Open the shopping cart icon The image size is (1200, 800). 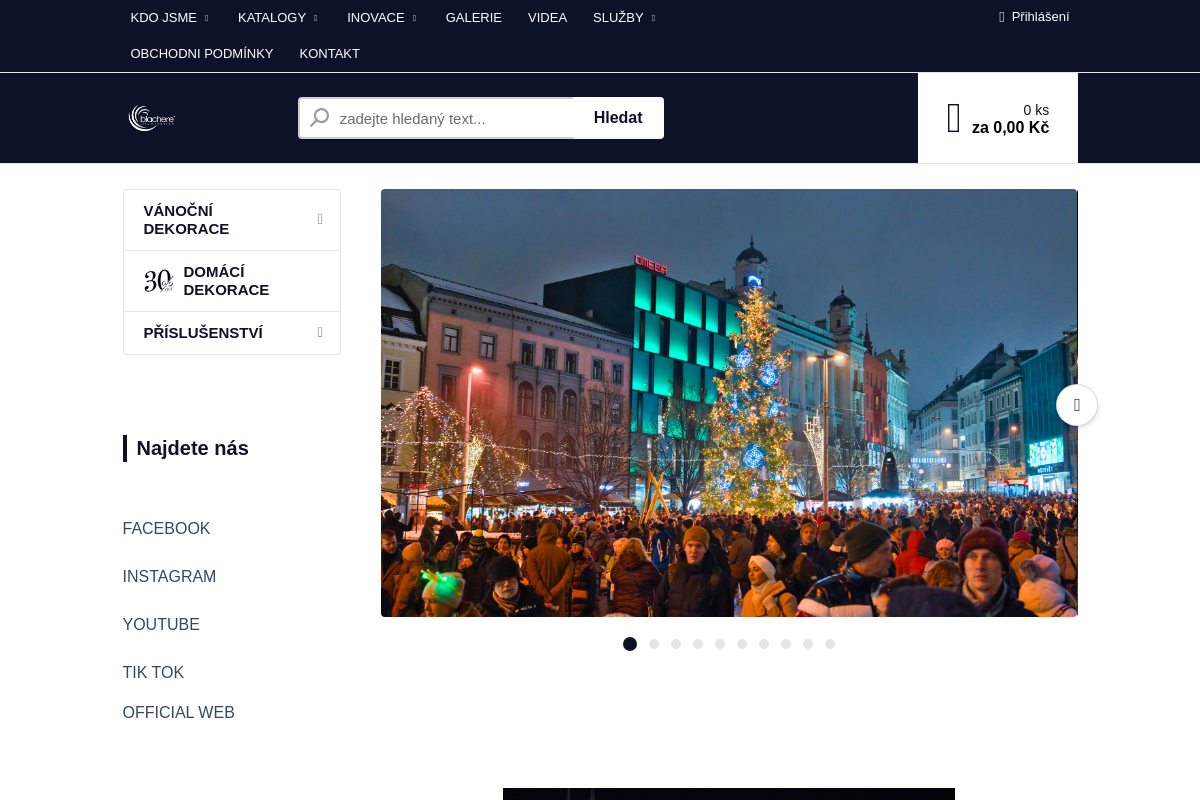click(953, 118)
